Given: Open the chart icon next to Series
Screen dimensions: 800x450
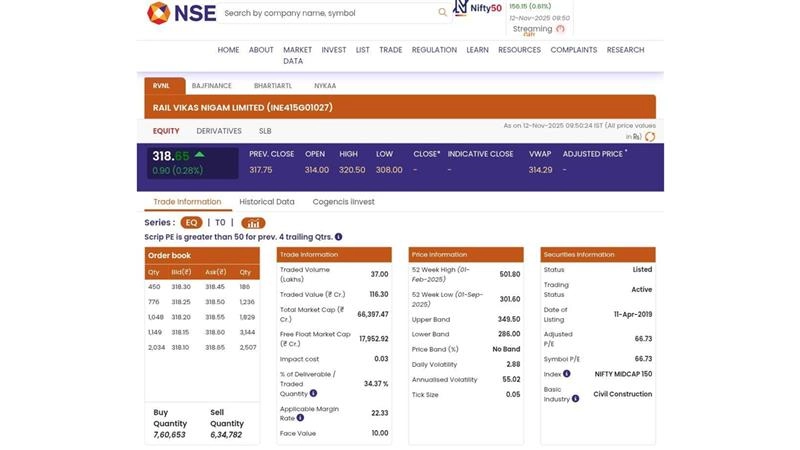Looking at the screenshot, I should click(x=253, y=223).
